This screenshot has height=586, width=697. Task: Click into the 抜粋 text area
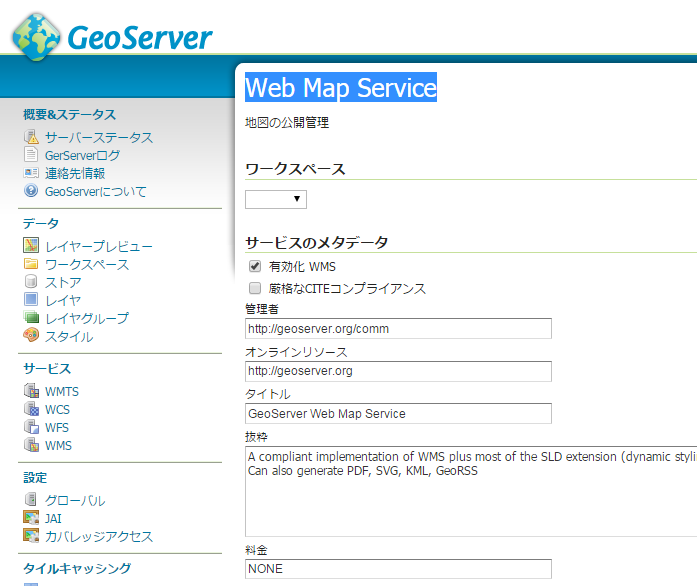coord(470,490)
